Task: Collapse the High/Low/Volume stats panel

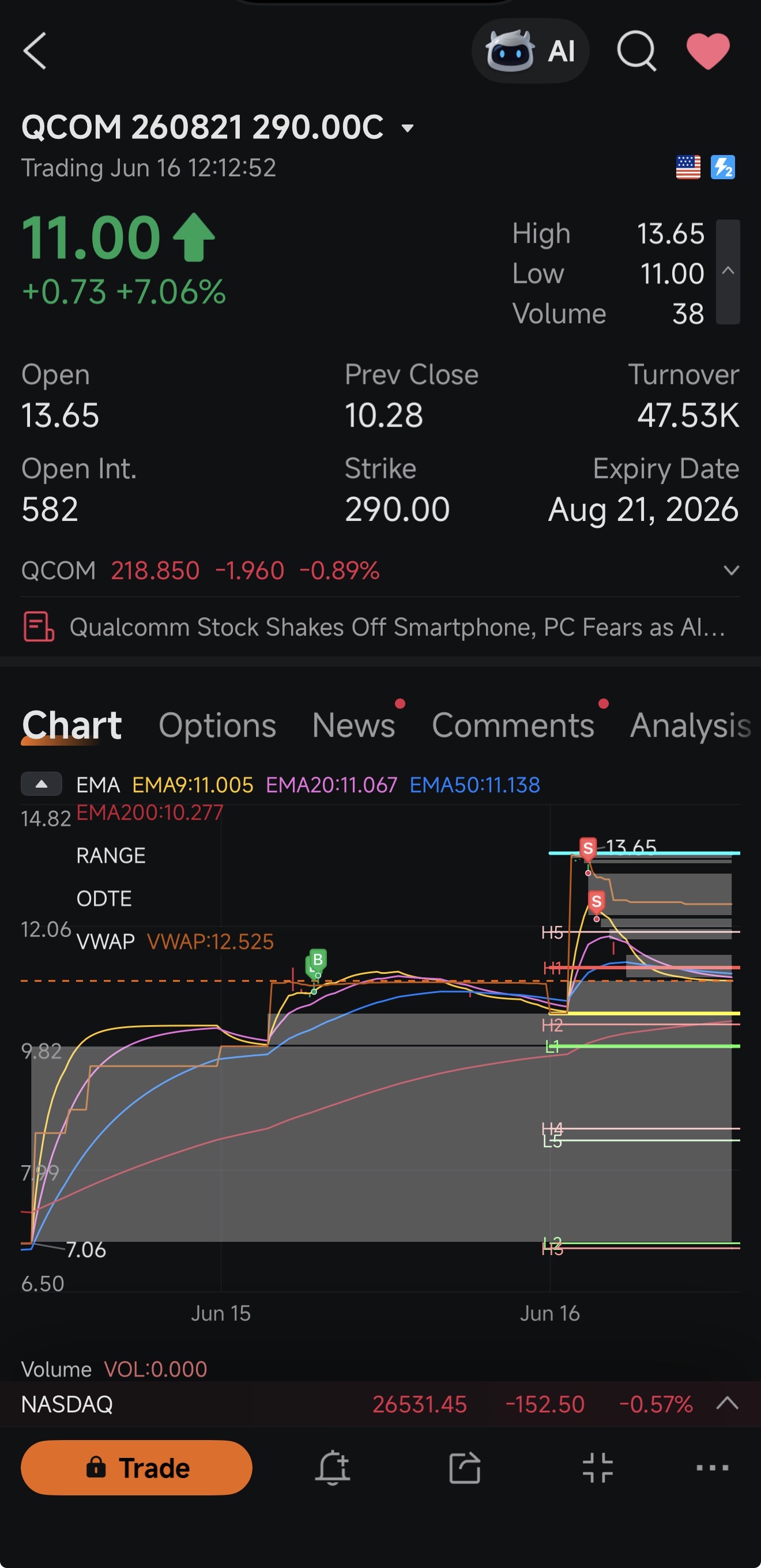Action: 728,271
